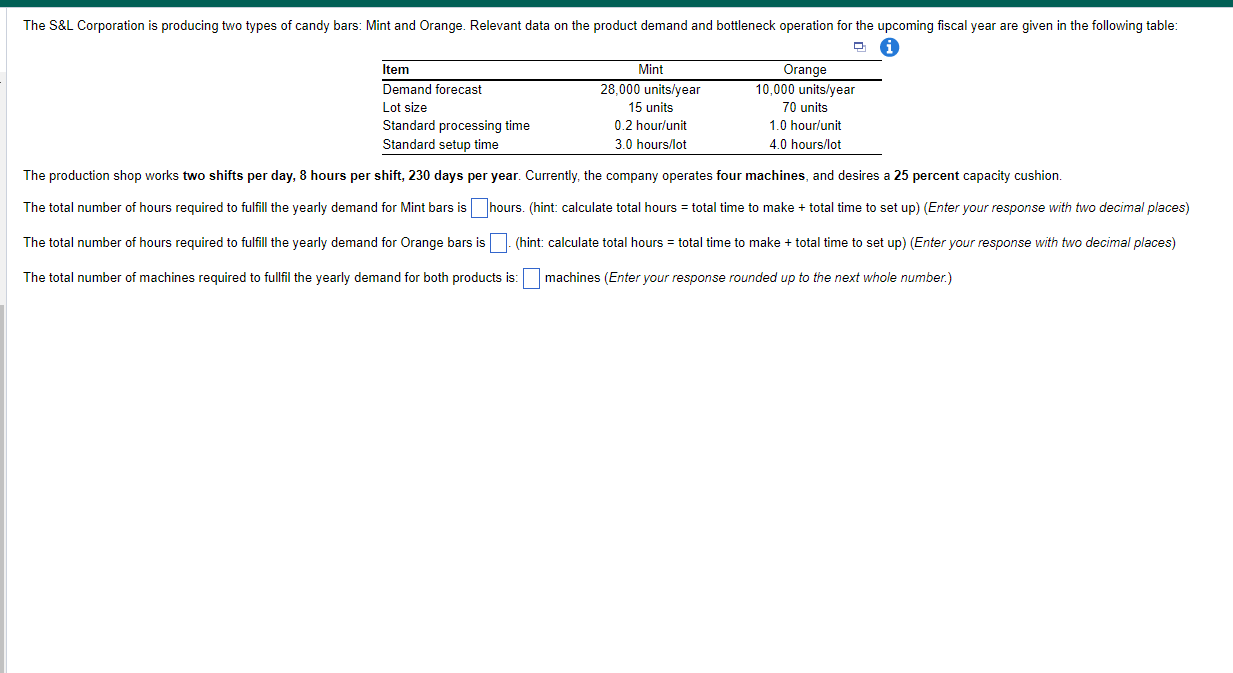This screenshot has height=673, width=1233.
Task: Select the Orange bars hours answer box
Action: tap(498, 242)
